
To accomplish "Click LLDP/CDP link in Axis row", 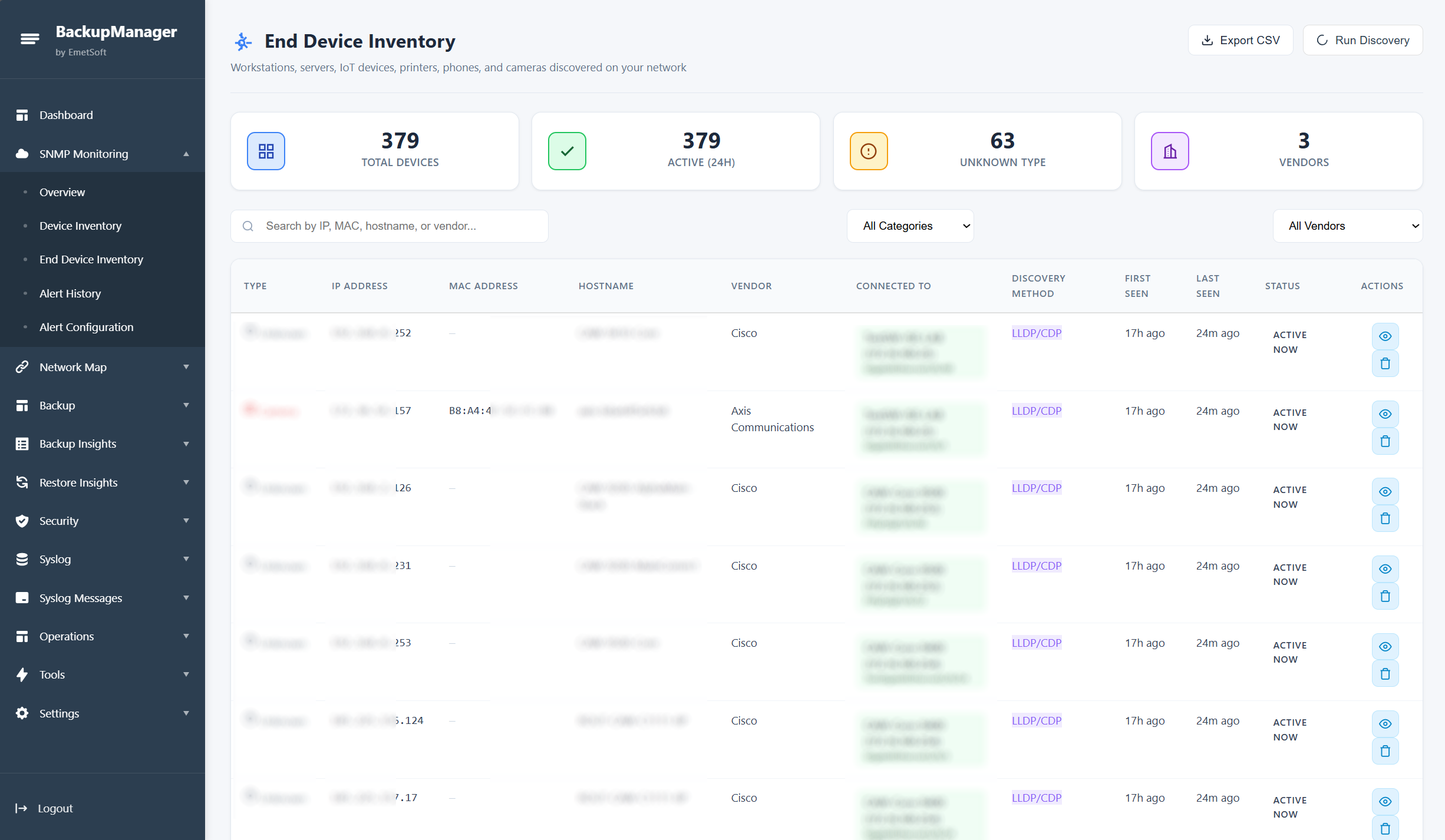I will point(1037,411).
